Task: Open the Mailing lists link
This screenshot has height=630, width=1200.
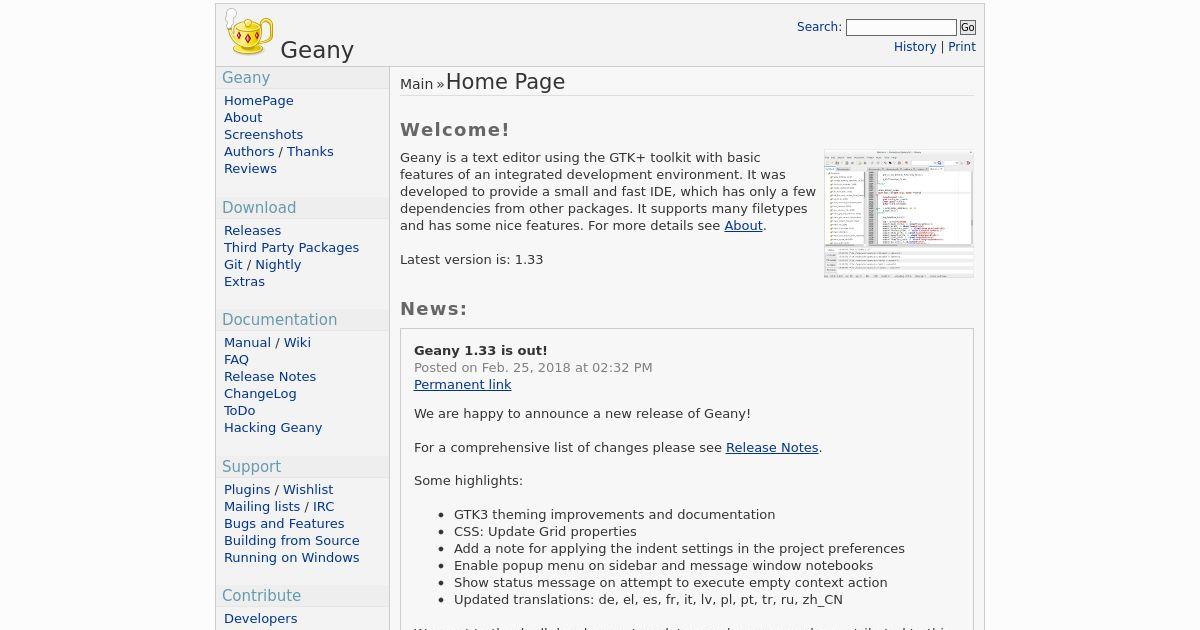Action: (x=262, y=507)
